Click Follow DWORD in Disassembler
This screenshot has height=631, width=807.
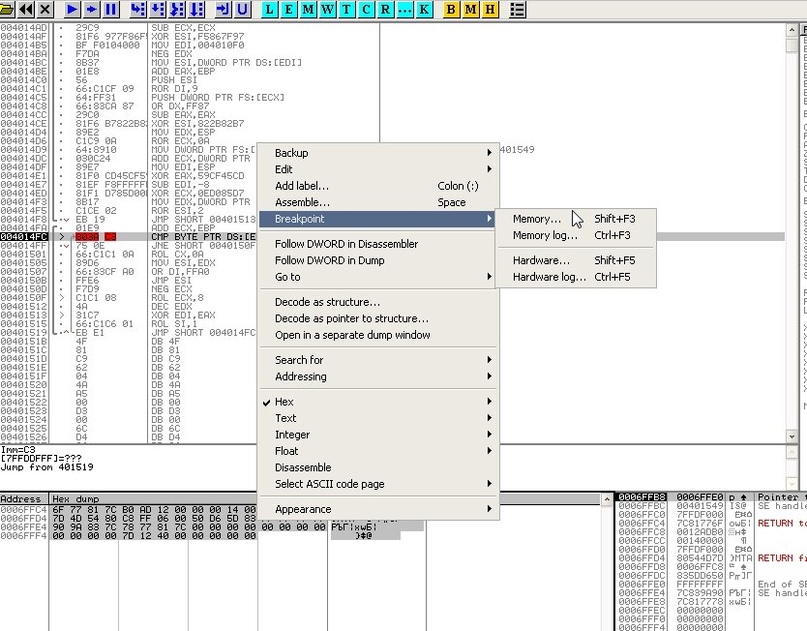(x=346, y=244)
